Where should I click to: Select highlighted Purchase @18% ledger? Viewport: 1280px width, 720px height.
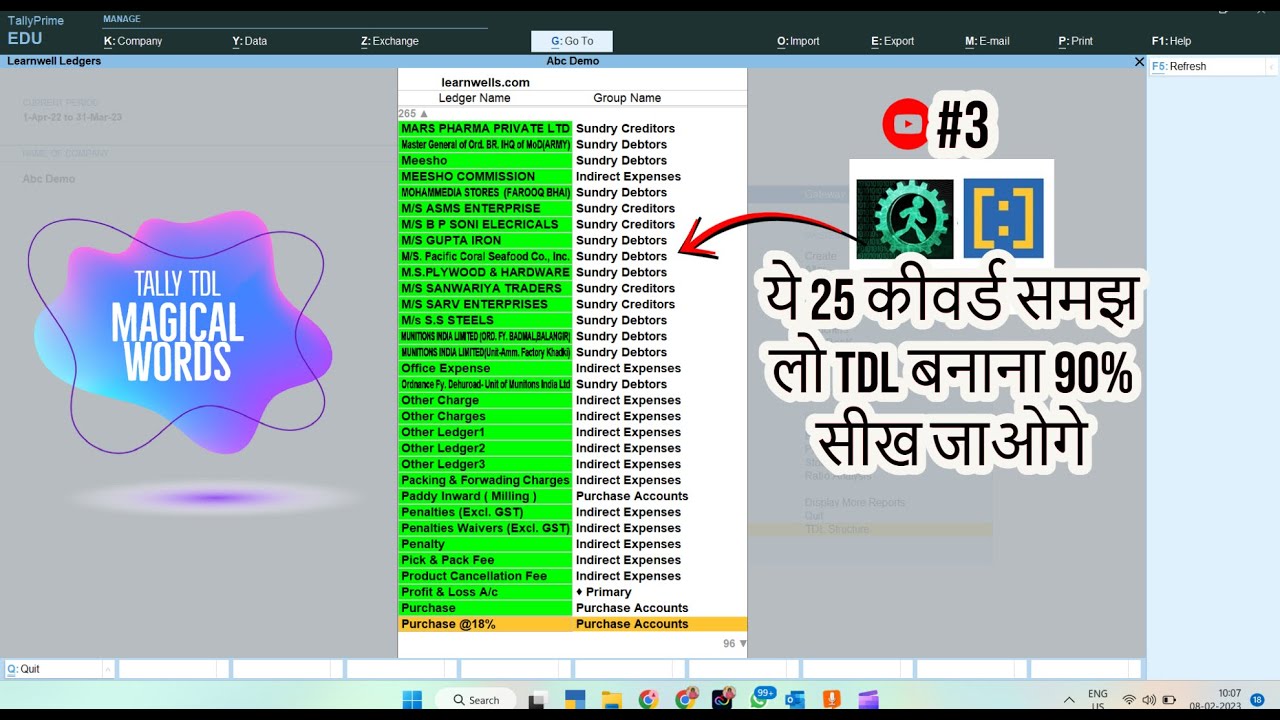click(x=572, y=624)
